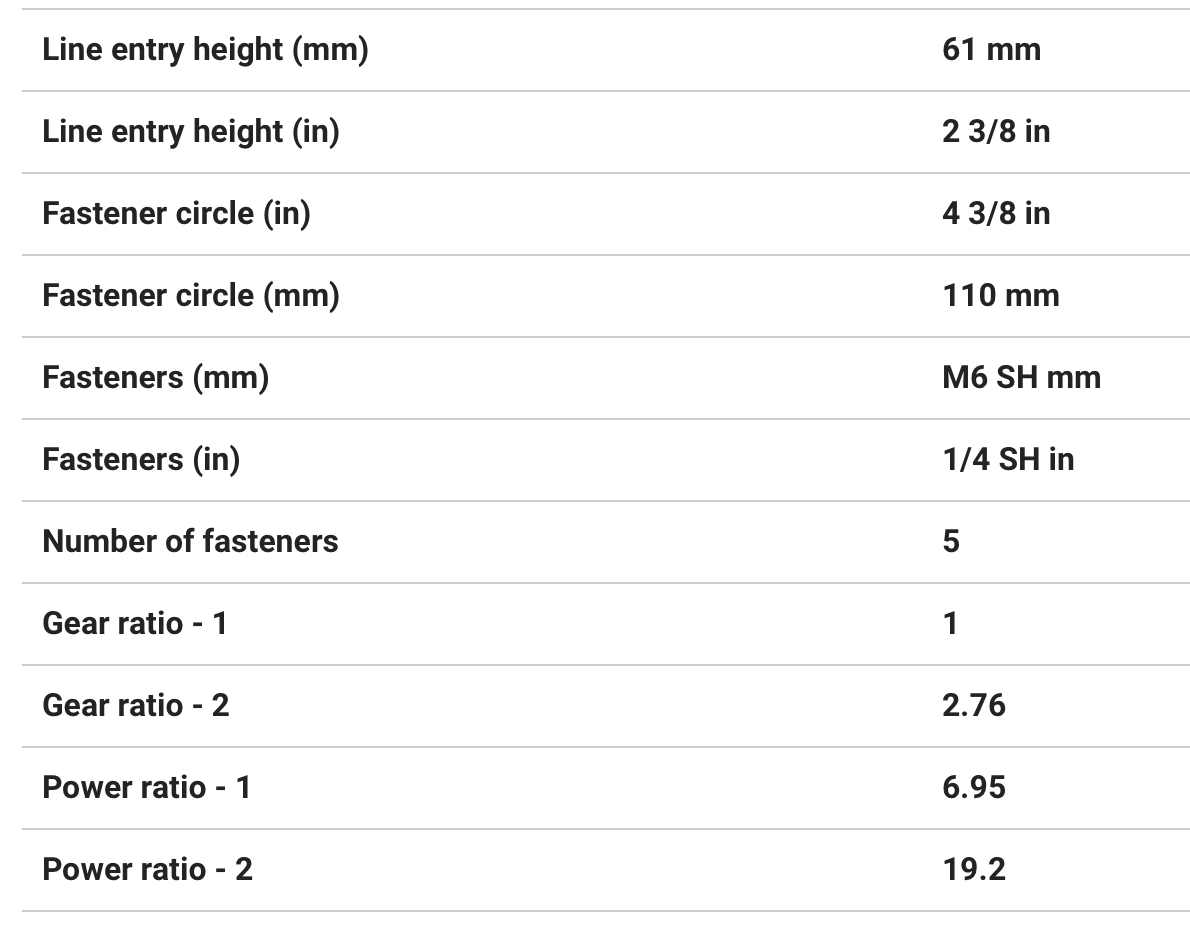
Task: Select the M6 SH mm value
Action: coord(1021,377)
